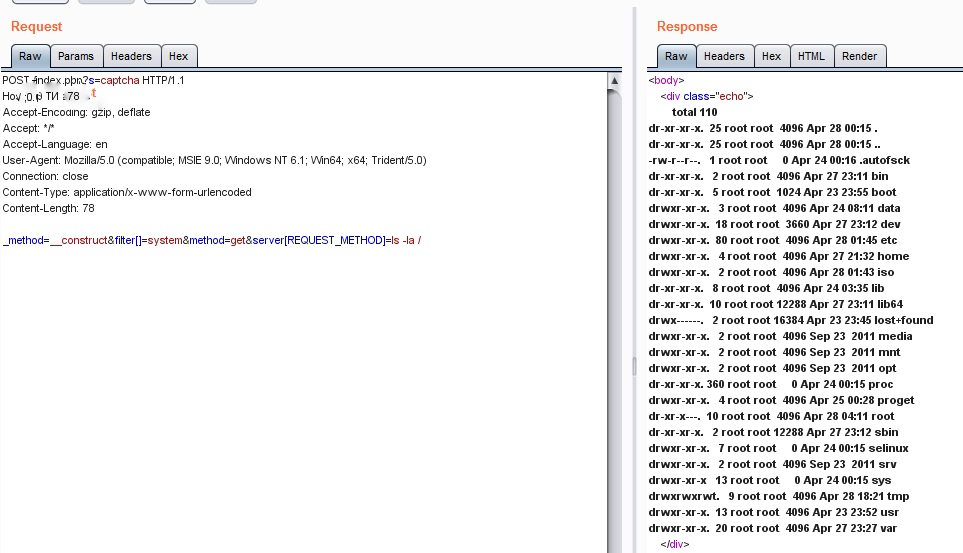
Task: Click the opening body tag in response
Action: 666,80
